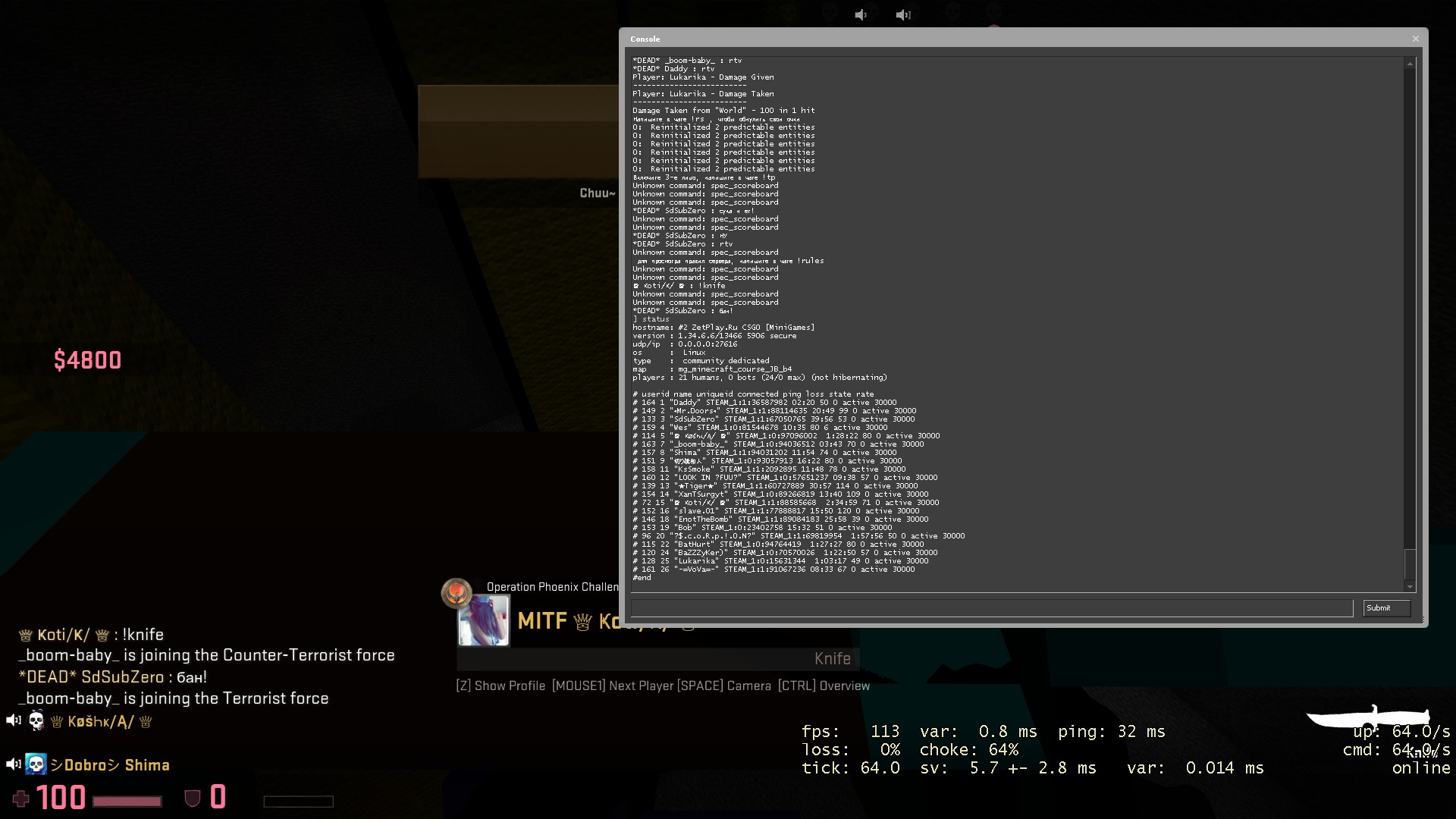Click speaker icon next to Køšhк/A/
The width and height of the screenshot is (1456, 819).
tap(13, 720)
